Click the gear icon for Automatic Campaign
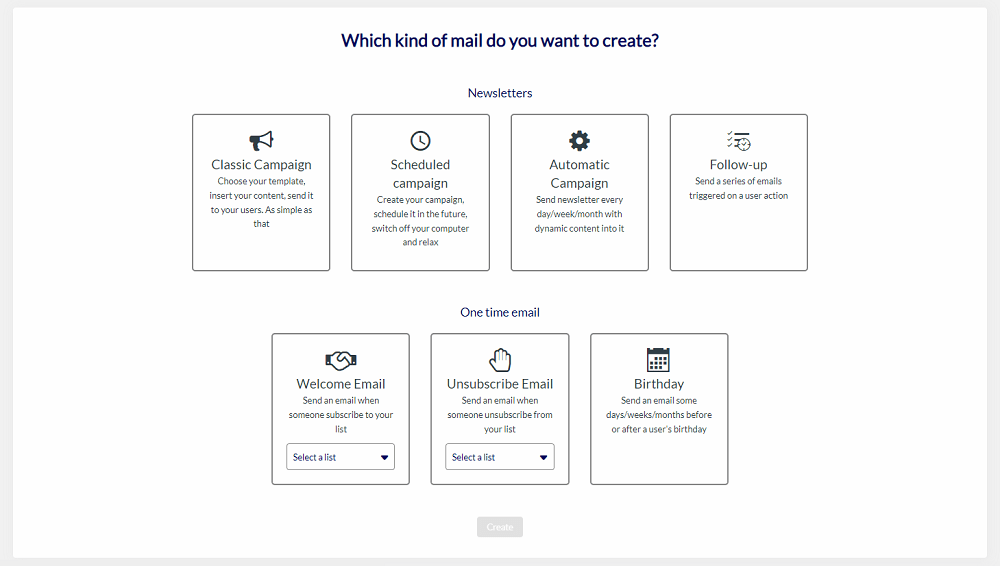This screenshot has height=566, width=1000. pyautogui.click(x=579, y=141)
